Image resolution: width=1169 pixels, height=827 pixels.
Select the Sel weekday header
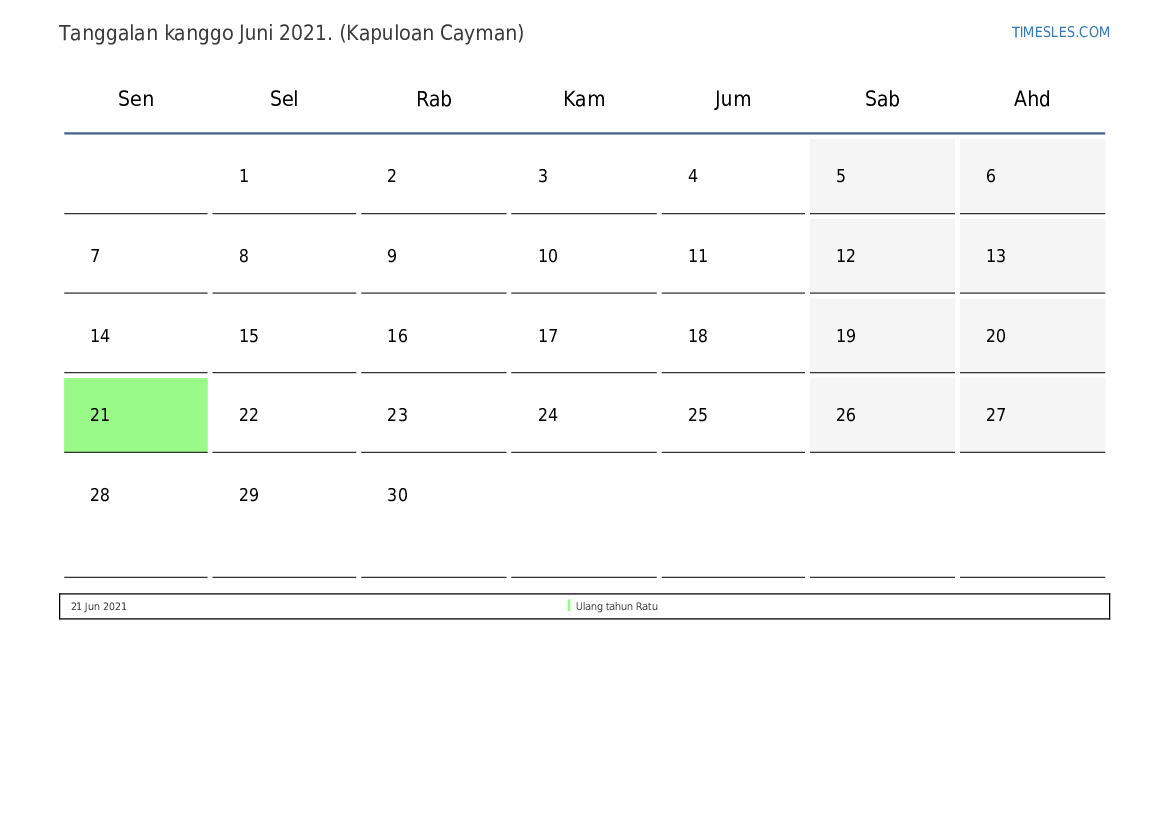(x=284, y=98)
